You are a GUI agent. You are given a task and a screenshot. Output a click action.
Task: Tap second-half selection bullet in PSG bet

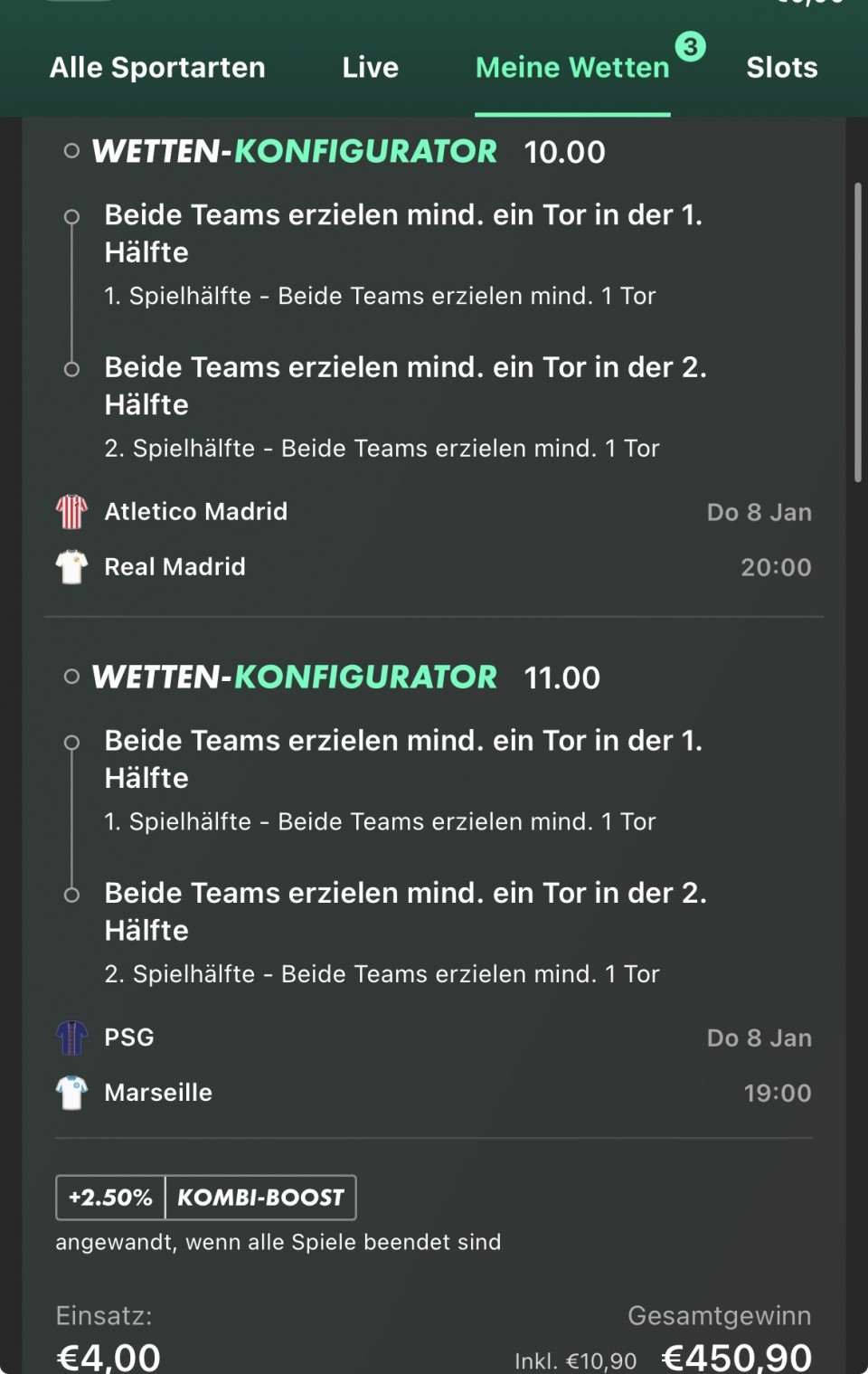coord(71,895)
